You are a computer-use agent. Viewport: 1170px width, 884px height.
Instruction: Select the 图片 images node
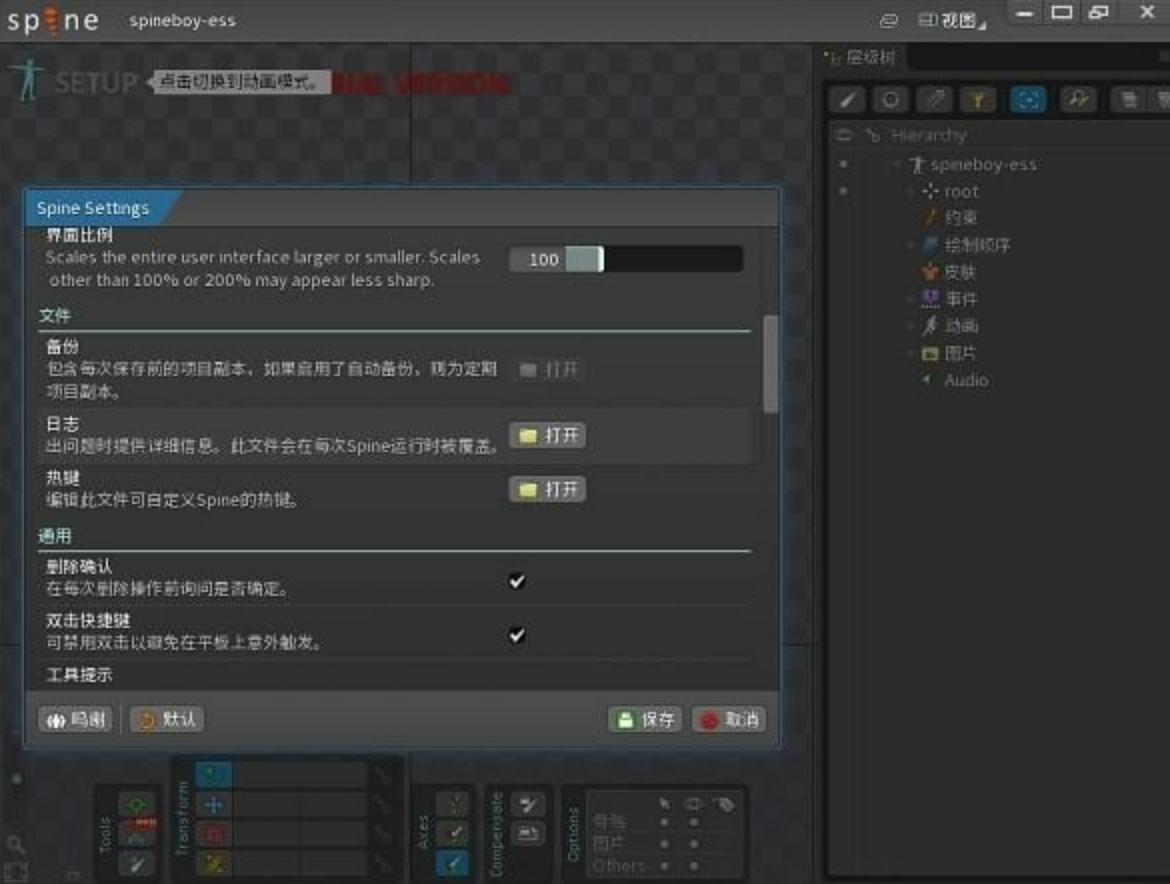[949, 353]
